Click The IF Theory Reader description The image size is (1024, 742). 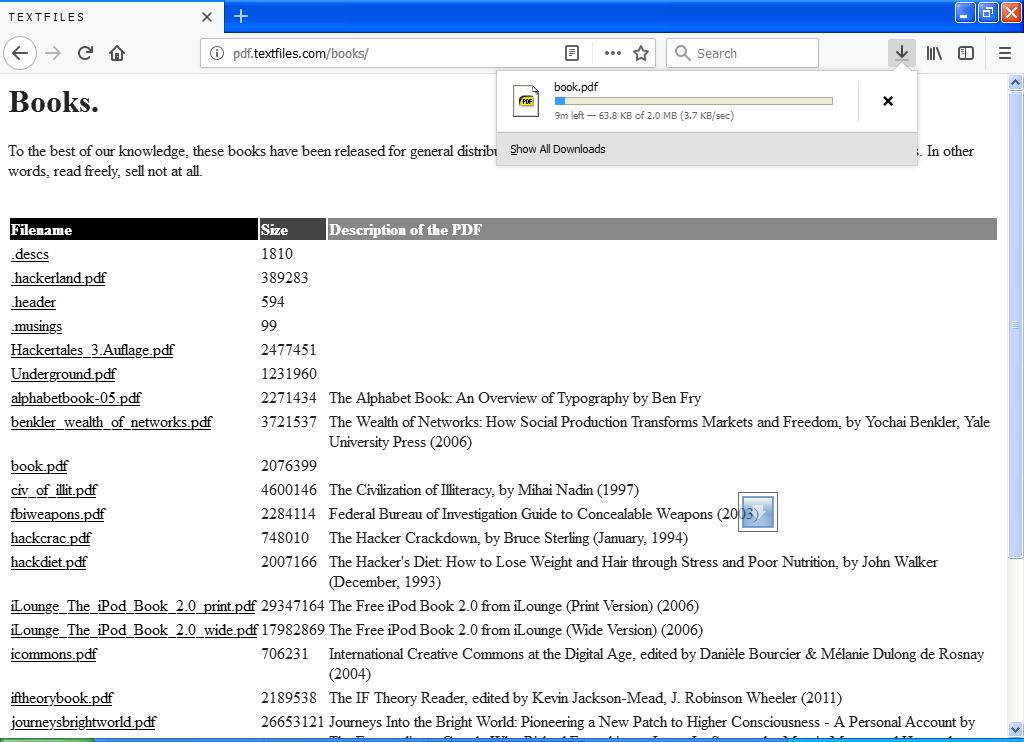585,698
